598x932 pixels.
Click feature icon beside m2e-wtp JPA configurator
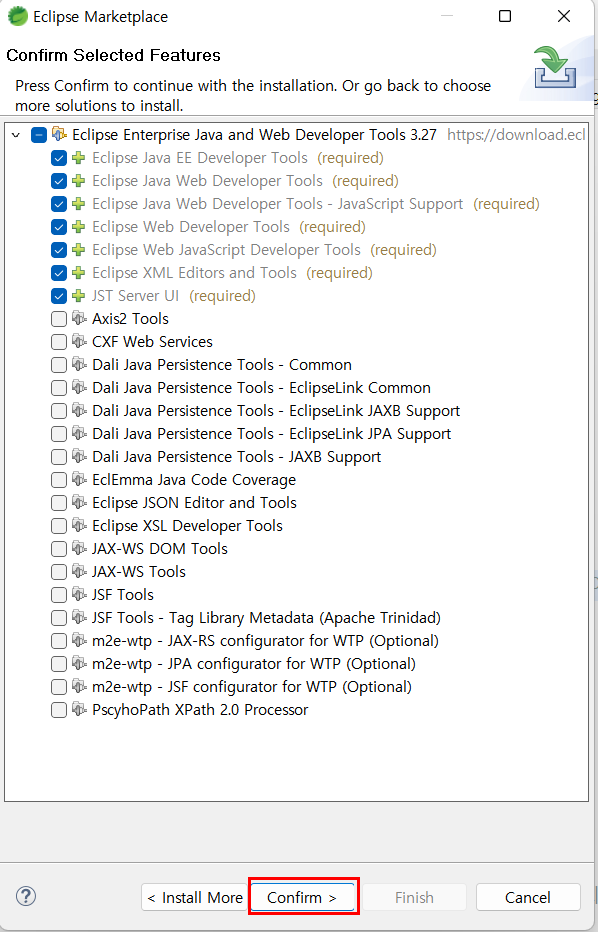click(x=79, y=663)
